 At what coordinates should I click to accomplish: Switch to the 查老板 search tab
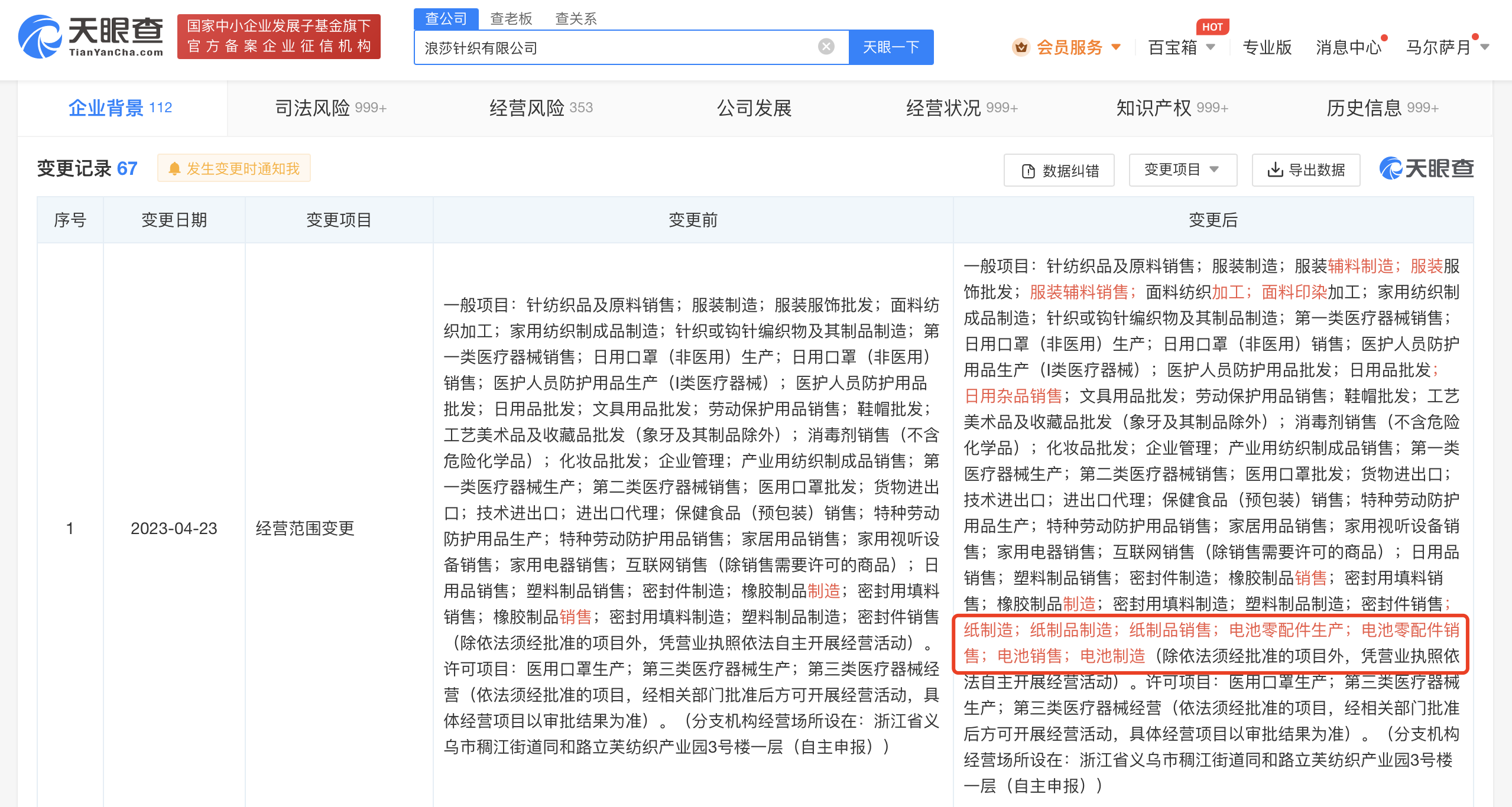click(511, 19)
